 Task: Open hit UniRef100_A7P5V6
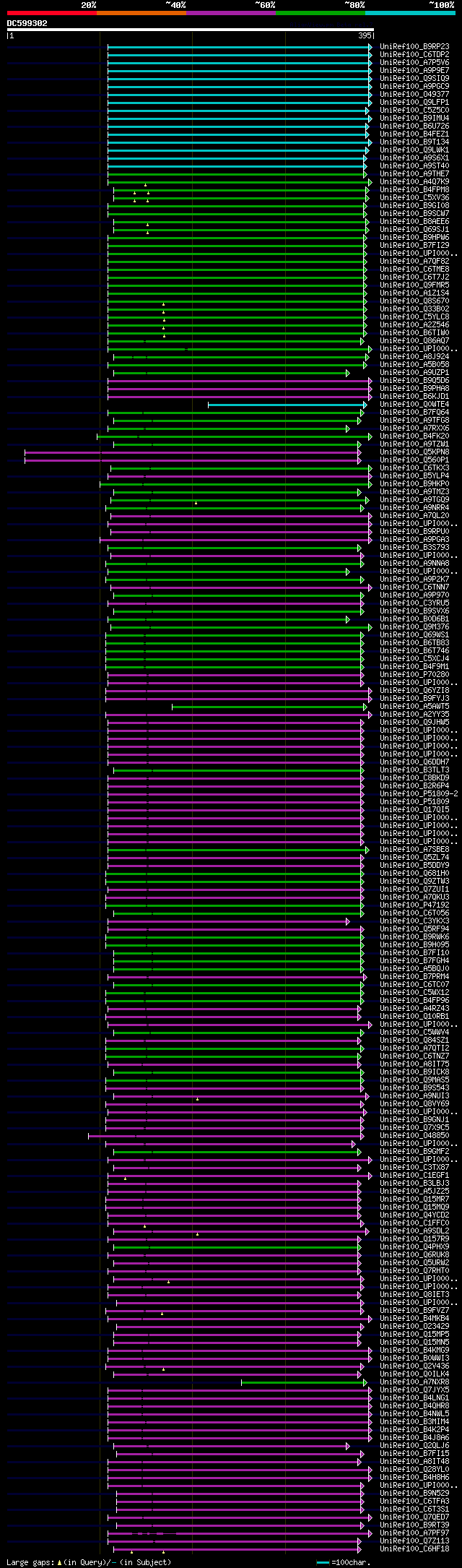(414, 62)
